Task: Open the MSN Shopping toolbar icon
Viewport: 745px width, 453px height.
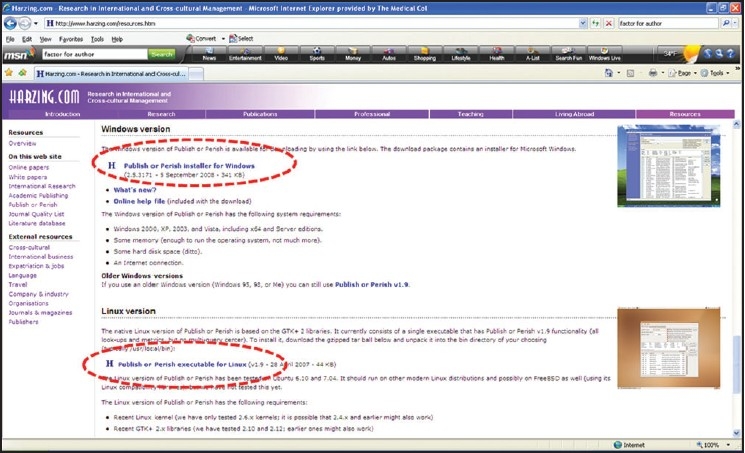Action: click(425, 54)
